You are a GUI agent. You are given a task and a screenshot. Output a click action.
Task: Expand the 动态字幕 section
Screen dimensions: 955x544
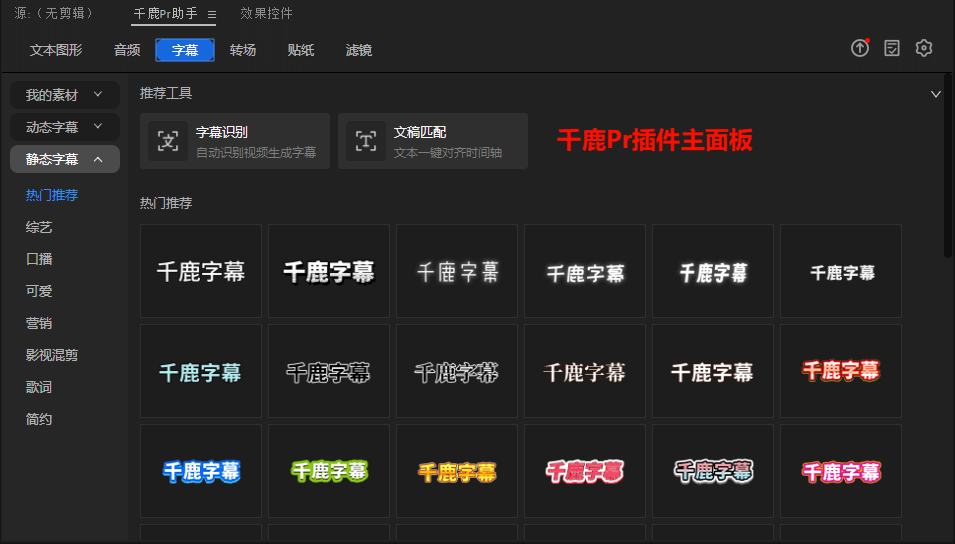point(65,127)
